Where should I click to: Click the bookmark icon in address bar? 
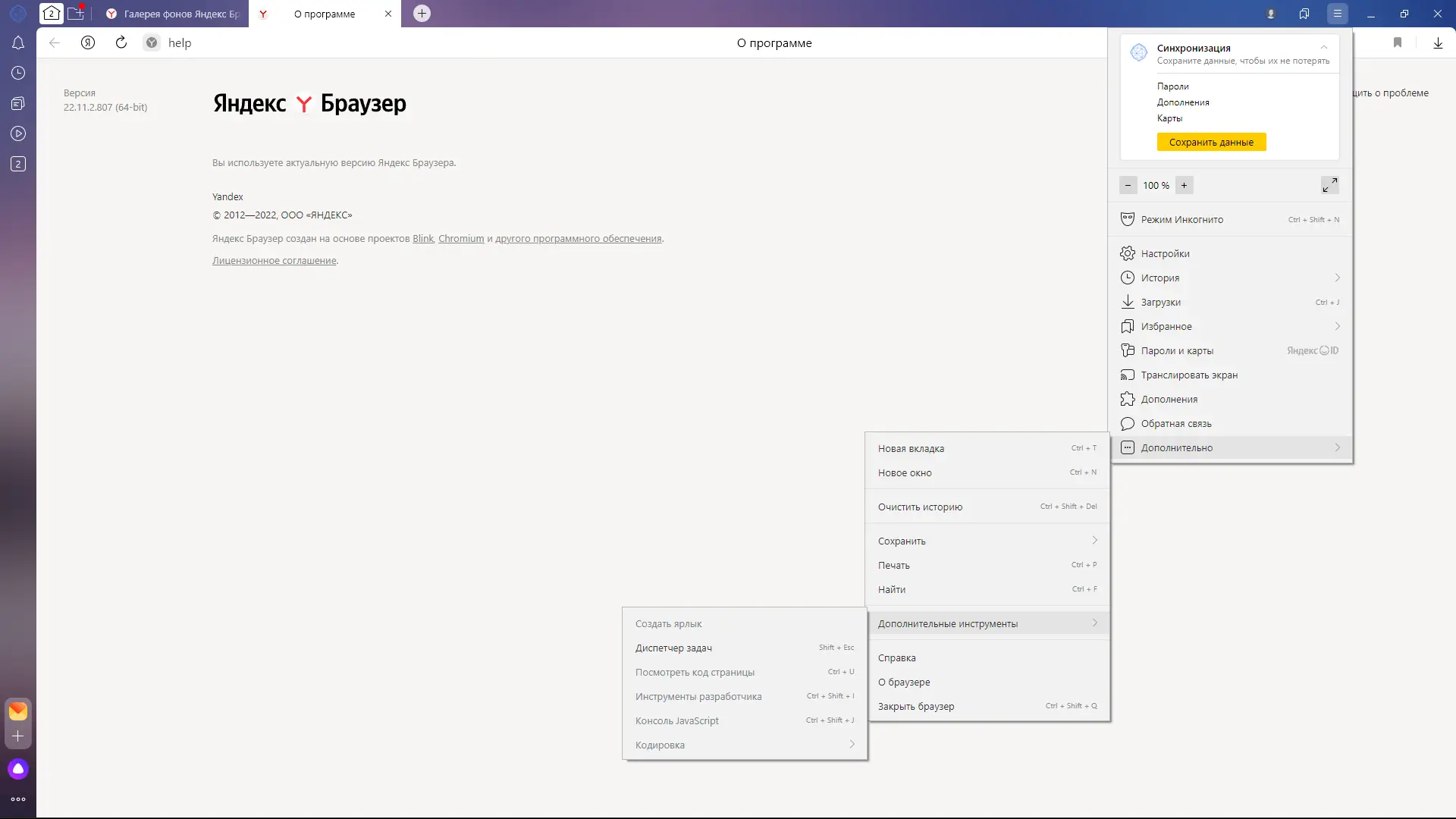pos(1398,43)
